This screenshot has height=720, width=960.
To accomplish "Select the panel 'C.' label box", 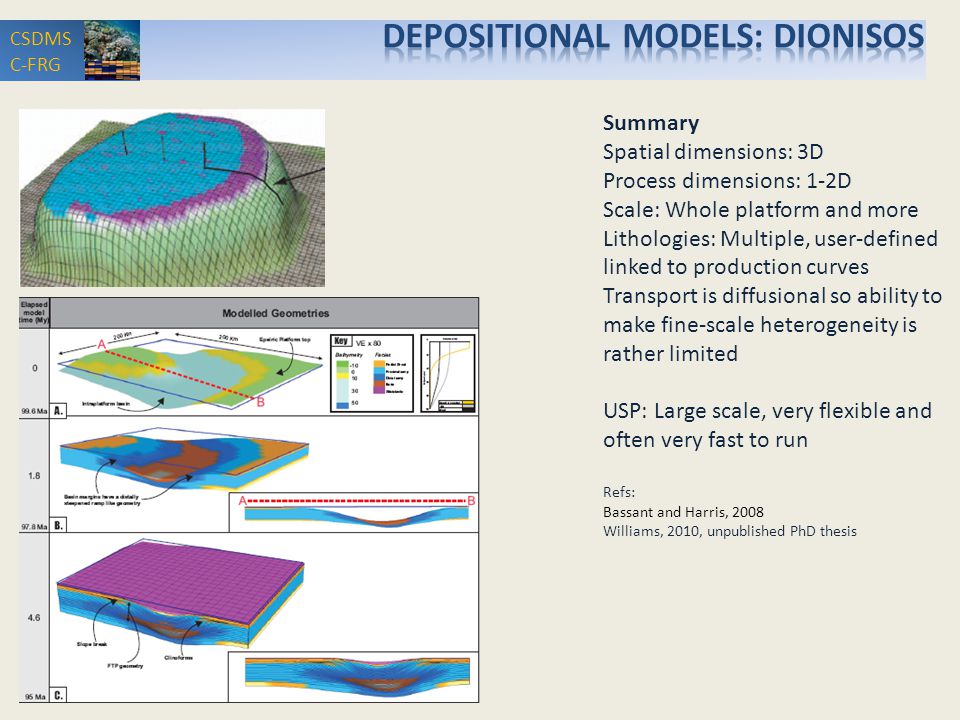I will pyautogui.click(x=58, y=695).
